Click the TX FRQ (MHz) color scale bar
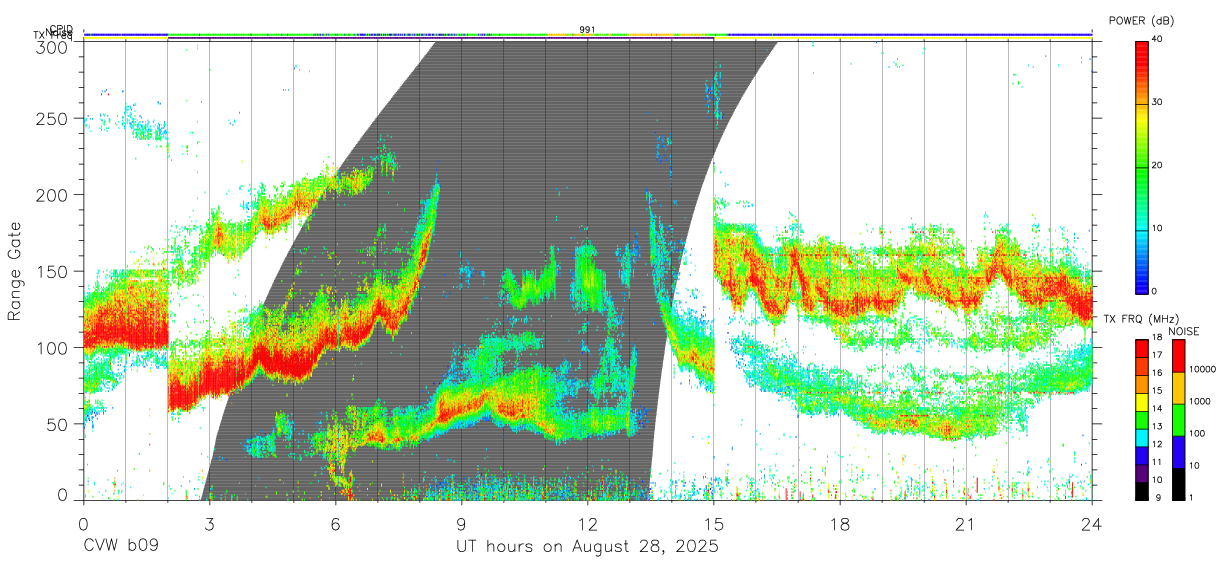The image size is (1228, 567). click(x=1141, y=420)
